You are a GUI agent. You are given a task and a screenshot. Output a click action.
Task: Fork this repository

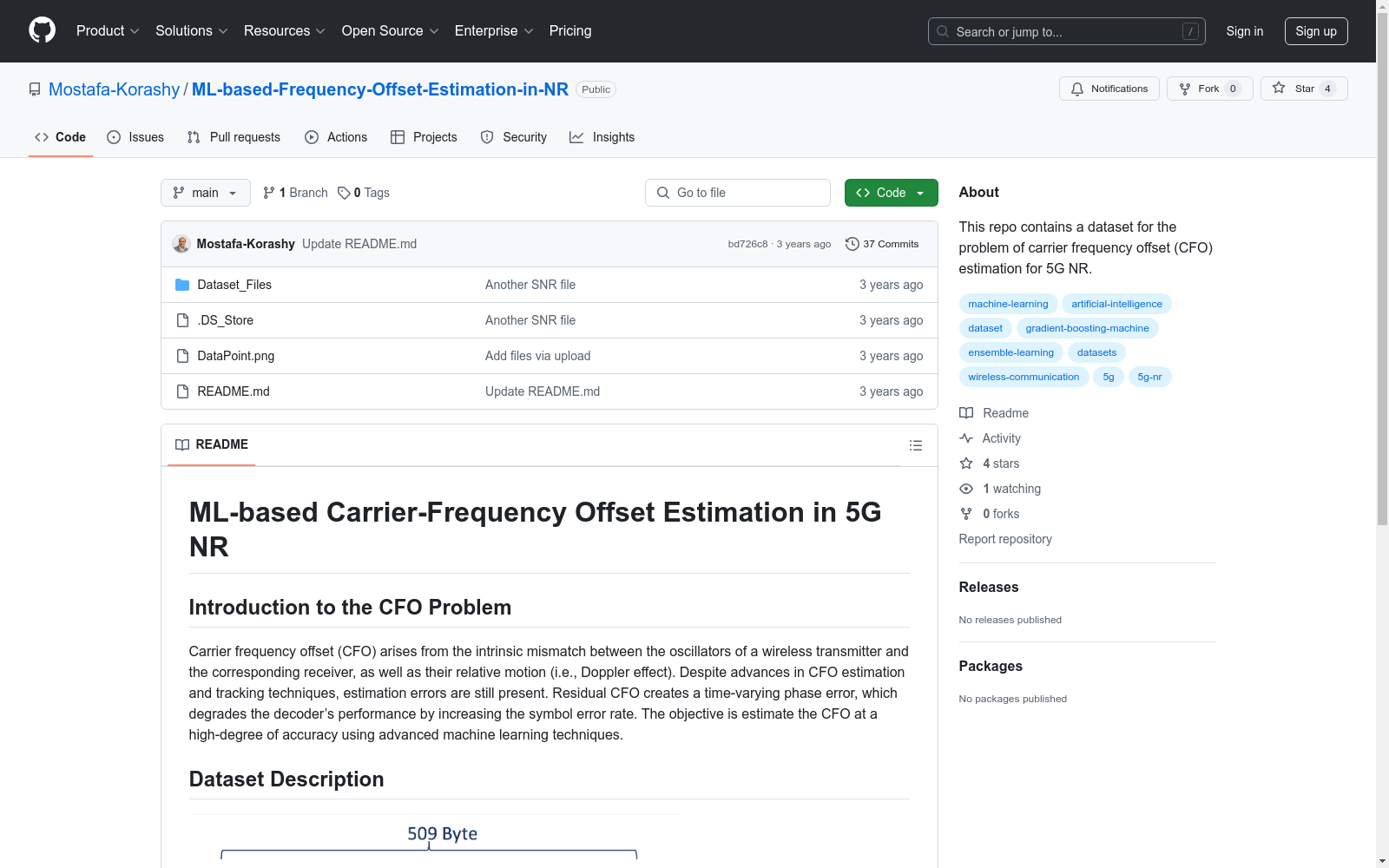pos(1209,89)
